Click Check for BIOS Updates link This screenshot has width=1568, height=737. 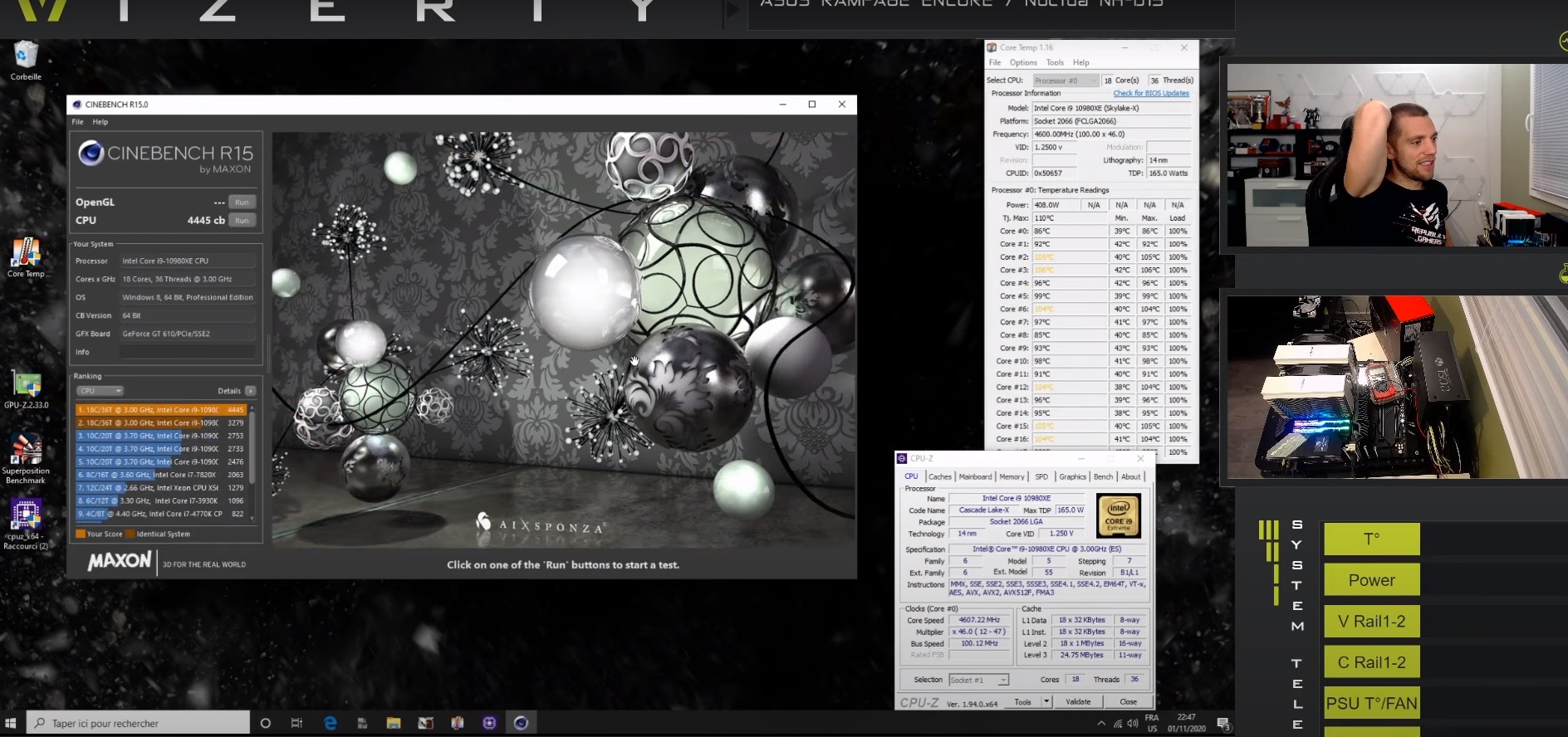point(1151,94)
